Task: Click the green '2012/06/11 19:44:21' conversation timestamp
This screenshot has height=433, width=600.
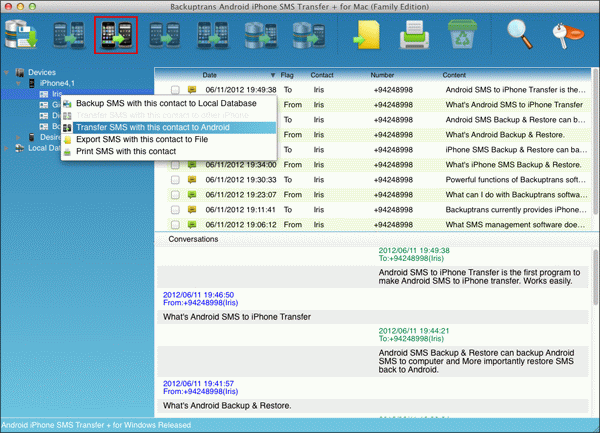Action: point(414,331)
